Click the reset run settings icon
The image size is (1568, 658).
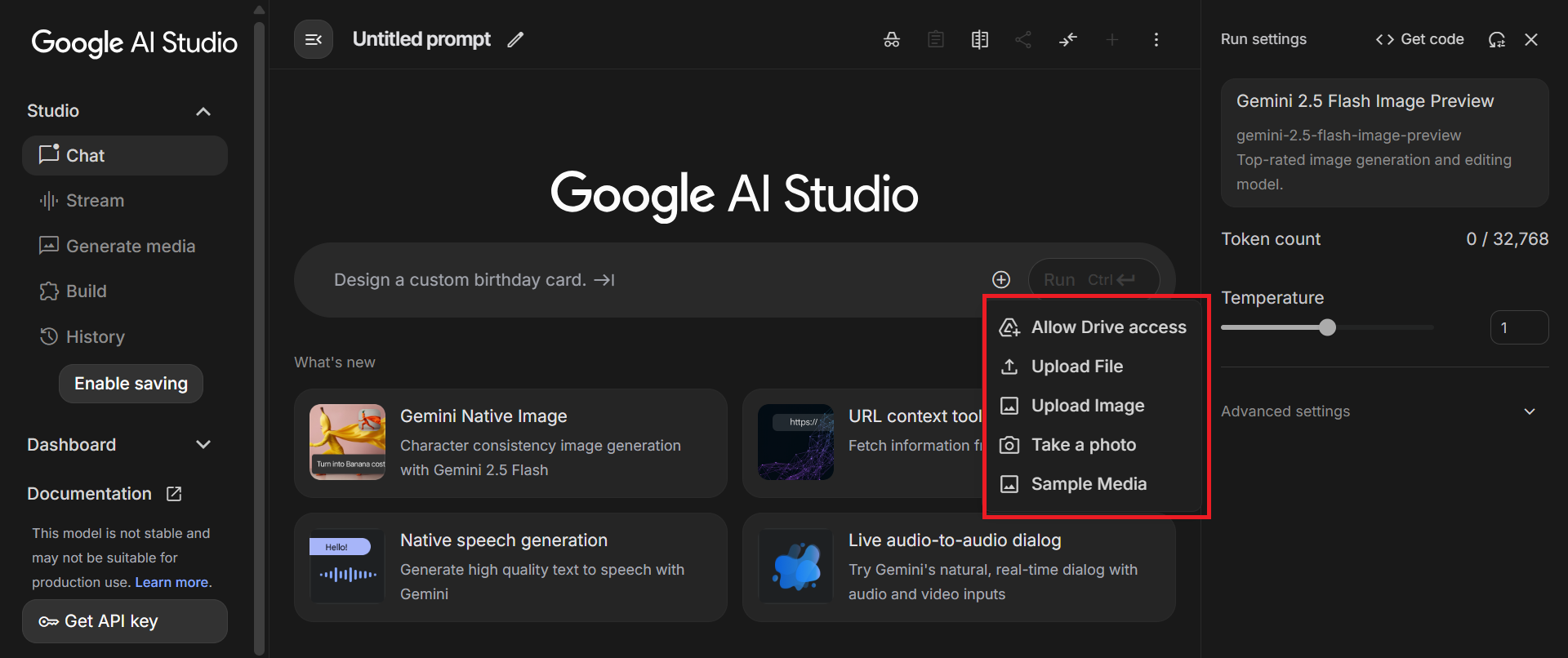[1496, 39]
